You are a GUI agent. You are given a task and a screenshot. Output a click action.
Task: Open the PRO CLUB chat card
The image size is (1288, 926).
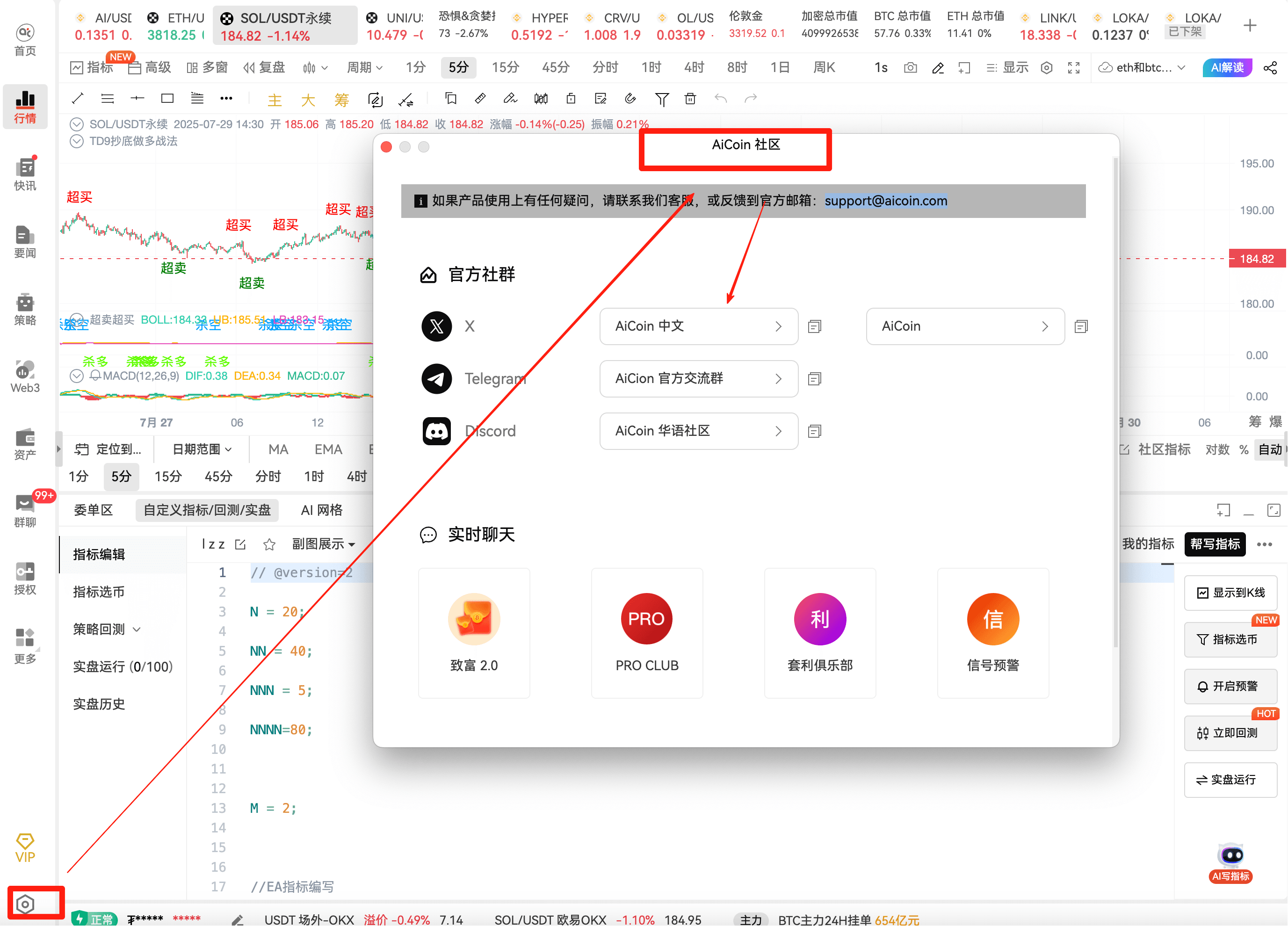coord(647,634)
